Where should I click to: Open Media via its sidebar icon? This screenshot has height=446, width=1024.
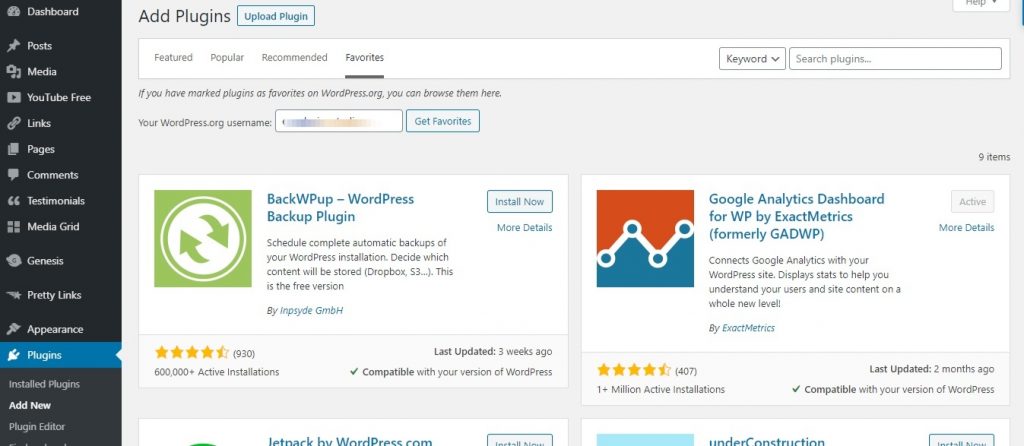pyautogui.click(x=13, y=72)
